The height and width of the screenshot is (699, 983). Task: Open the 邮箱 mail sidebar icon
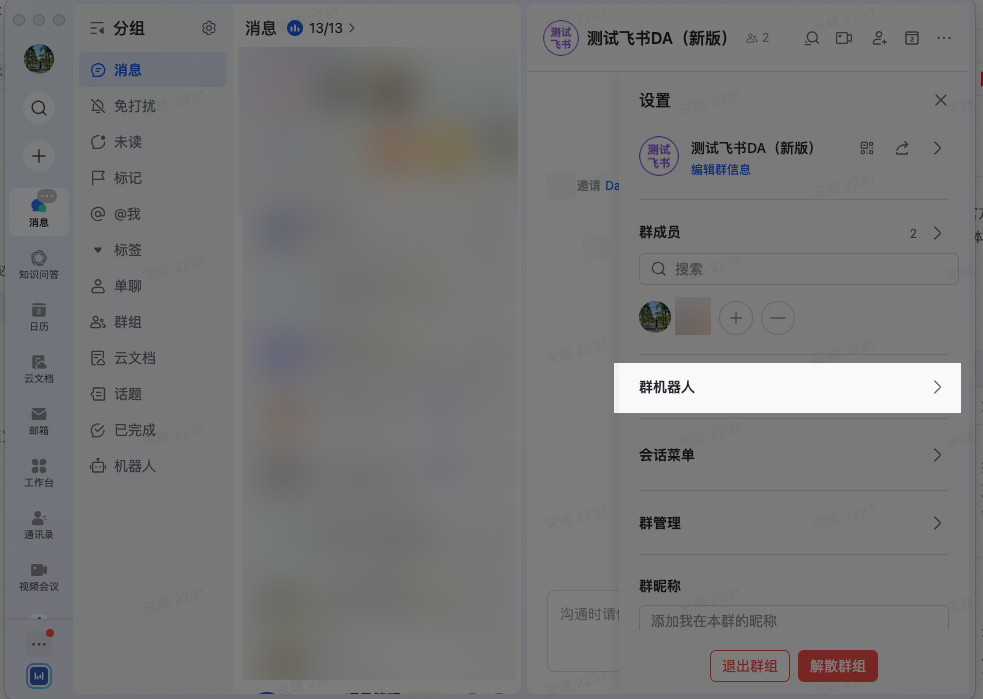39,421
